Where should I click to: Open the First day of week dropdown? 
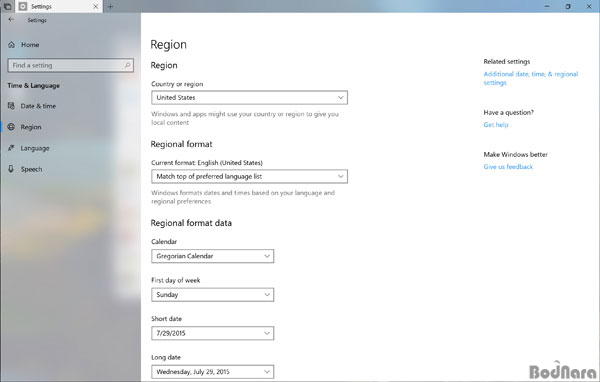tap(212, 295)
